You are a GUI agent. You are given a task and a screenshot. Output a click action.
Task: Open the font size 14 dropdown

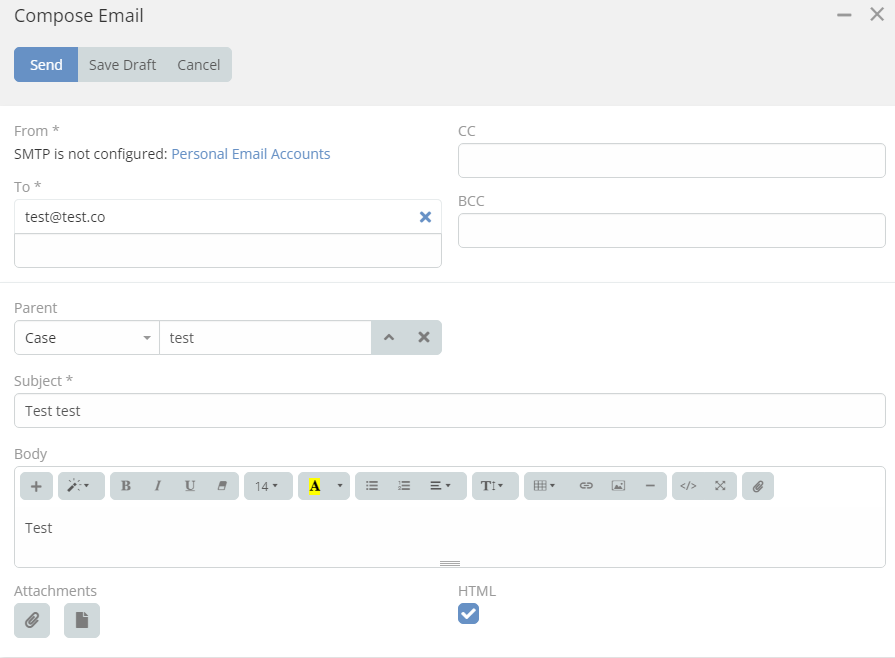(267, 486)
